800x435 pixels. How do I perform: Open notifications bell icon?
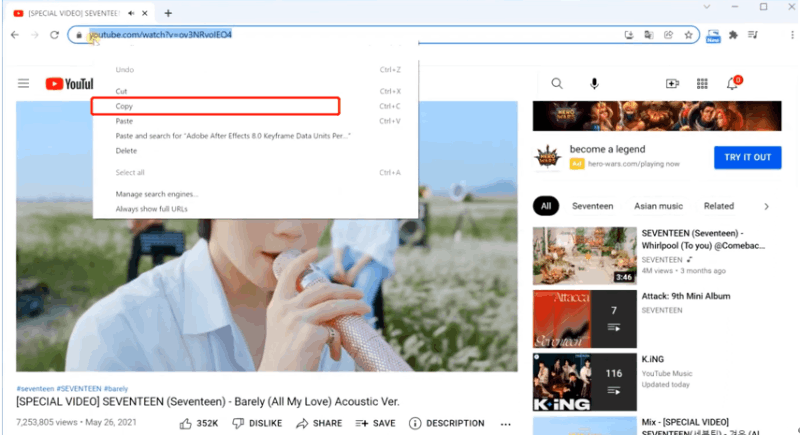click(733, 83)
